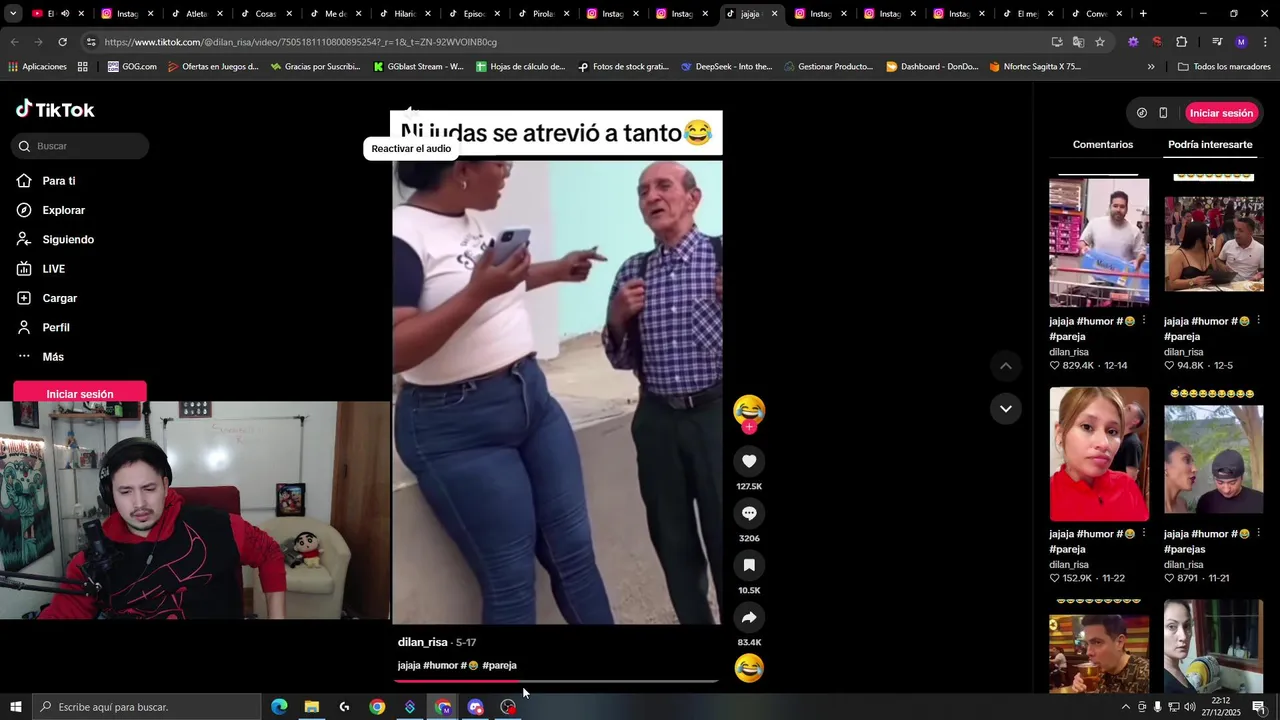Open the spinning sound disc below the share count

(x=749, y=668)
